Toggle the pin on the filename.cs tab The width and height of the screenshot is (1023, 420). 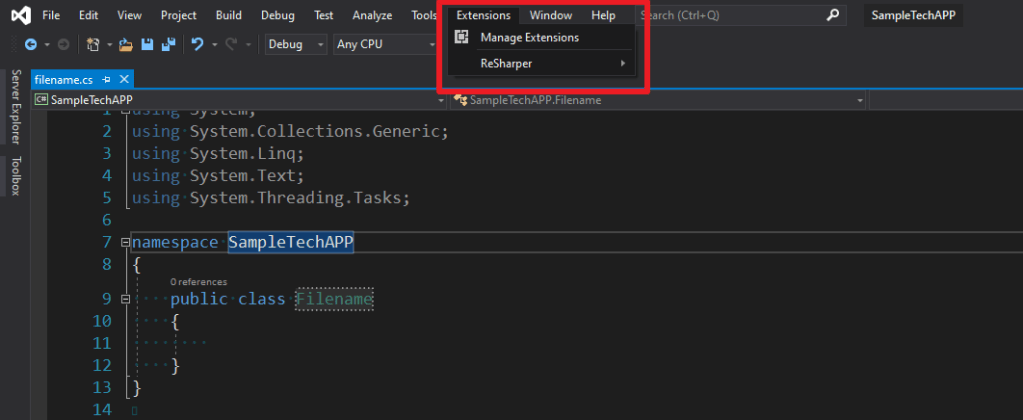click(x=107, y=79)
